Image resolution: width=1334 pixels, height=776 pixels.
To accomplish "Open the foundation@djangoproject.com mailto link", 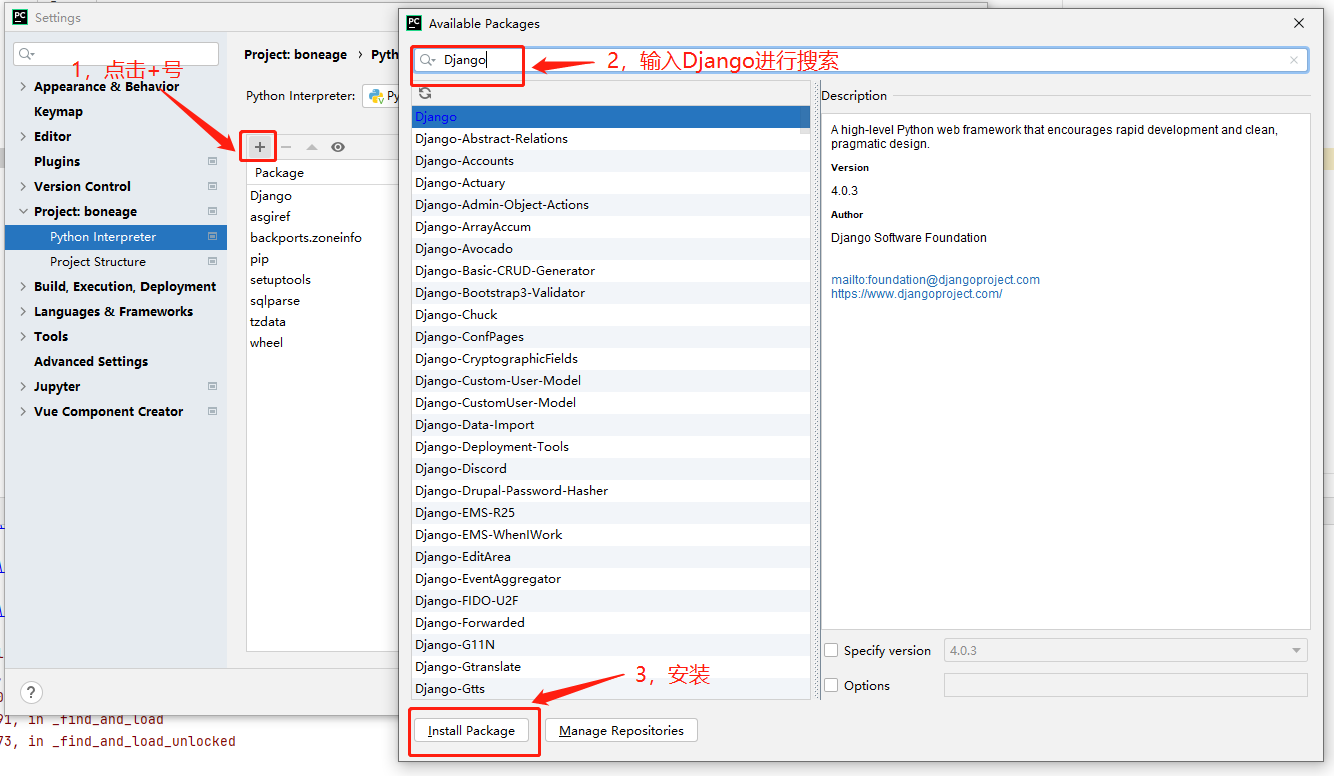I will (935, 280).
